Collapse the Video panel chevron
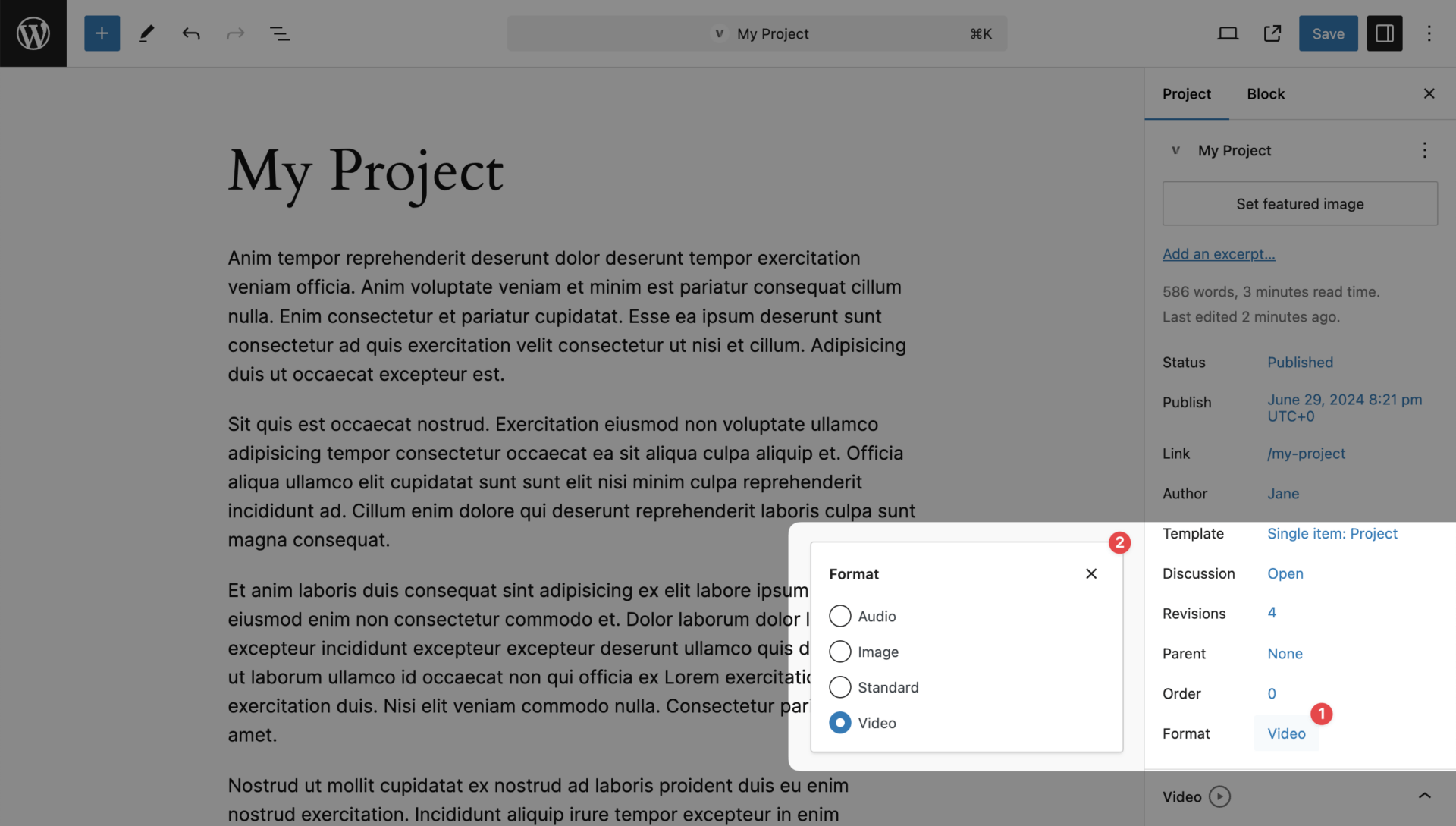The width and height of the screenshot is (1456, 826). point(1424,796)
